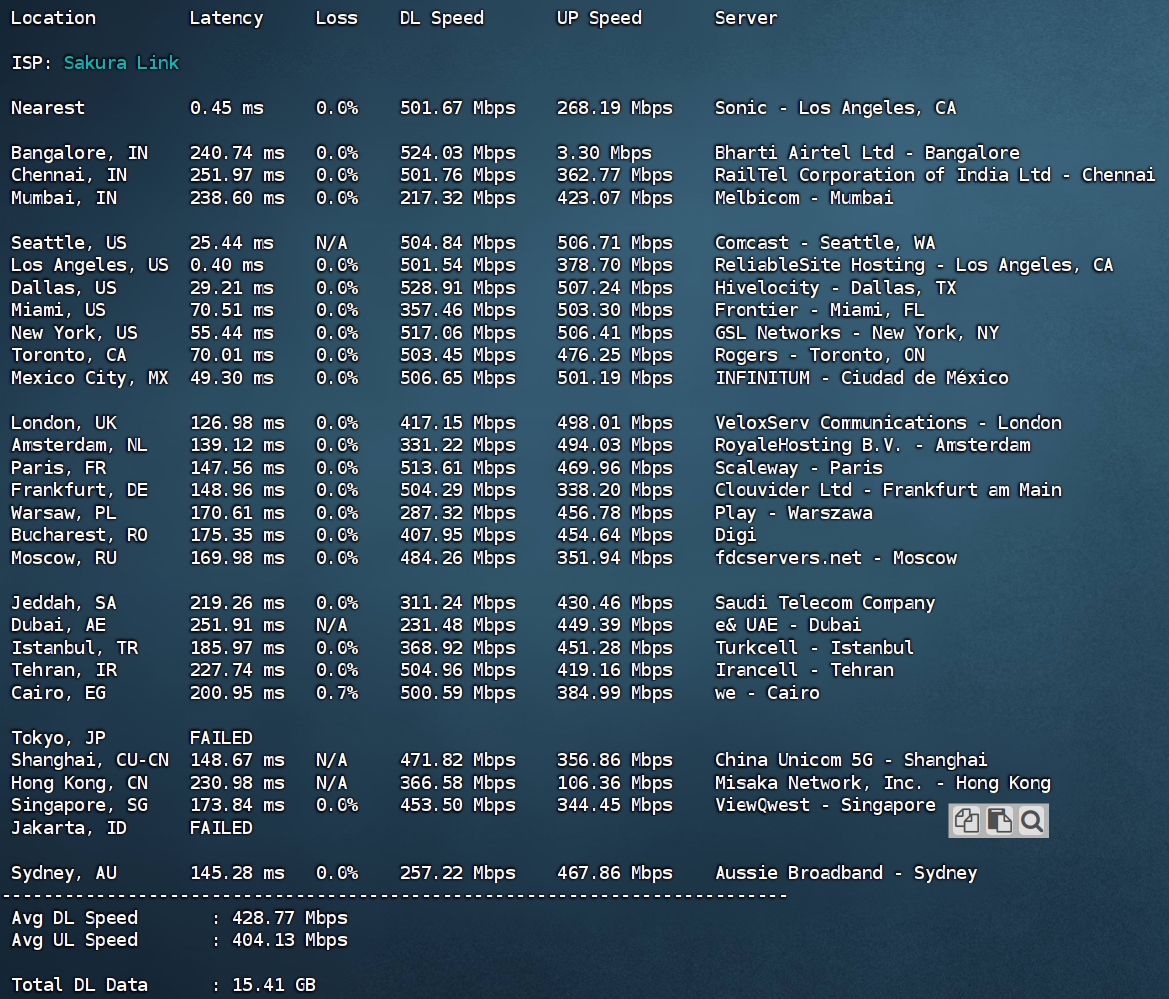Click Mumbai download '217.32 Mbps'
This screenshot has width=1169, height=999.
point(457,198)
